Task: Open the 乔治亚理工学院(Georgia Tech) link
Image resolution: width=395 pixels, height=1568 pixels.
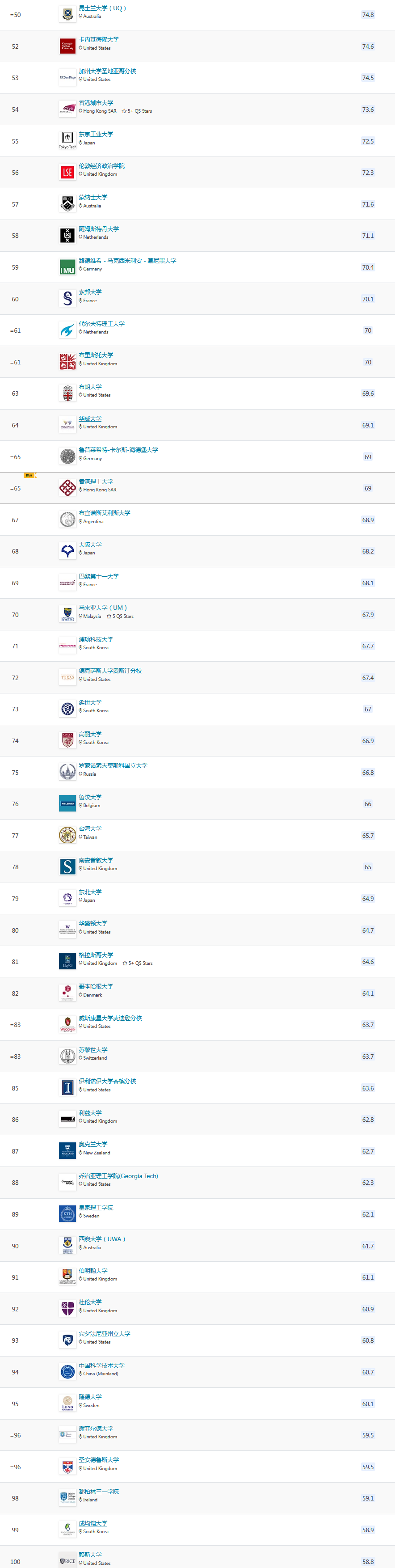Action: (x=118, y=1176)
